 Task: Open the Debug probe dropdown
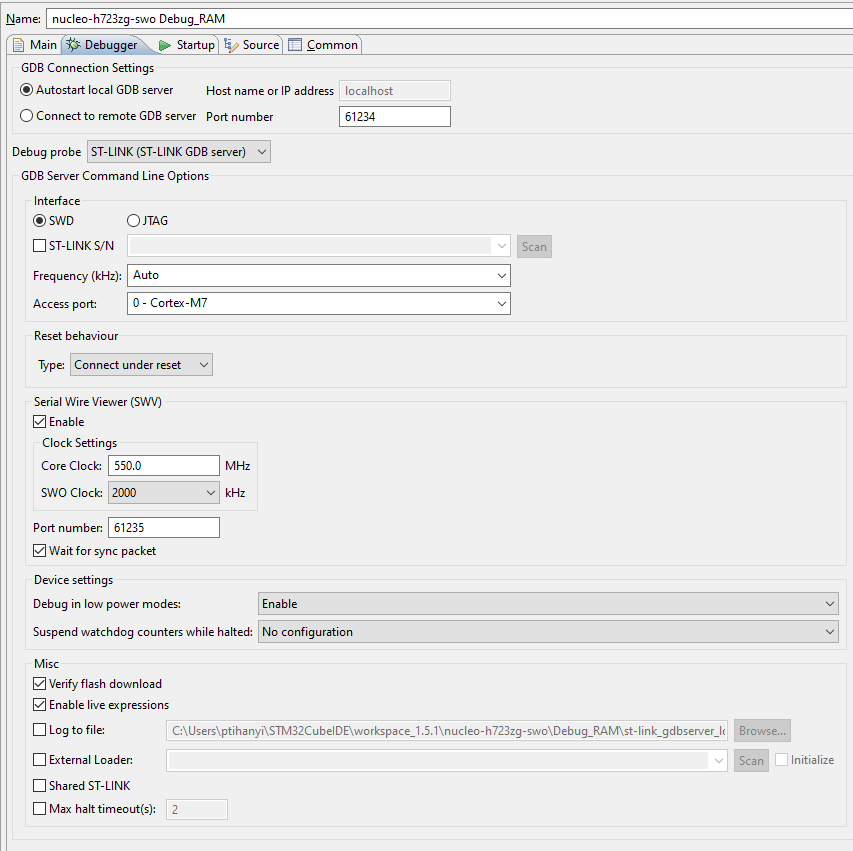click(178, 152)
